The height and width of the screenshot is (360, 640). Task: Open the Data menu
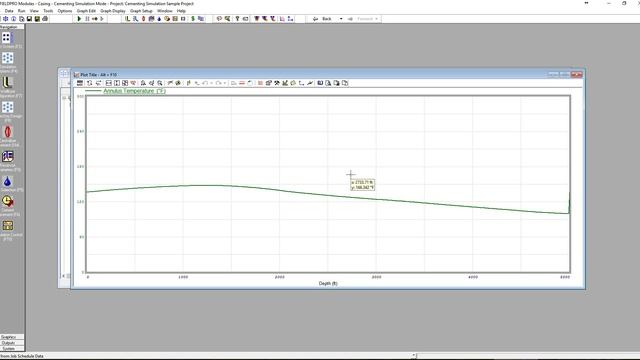tap(9, 11)
